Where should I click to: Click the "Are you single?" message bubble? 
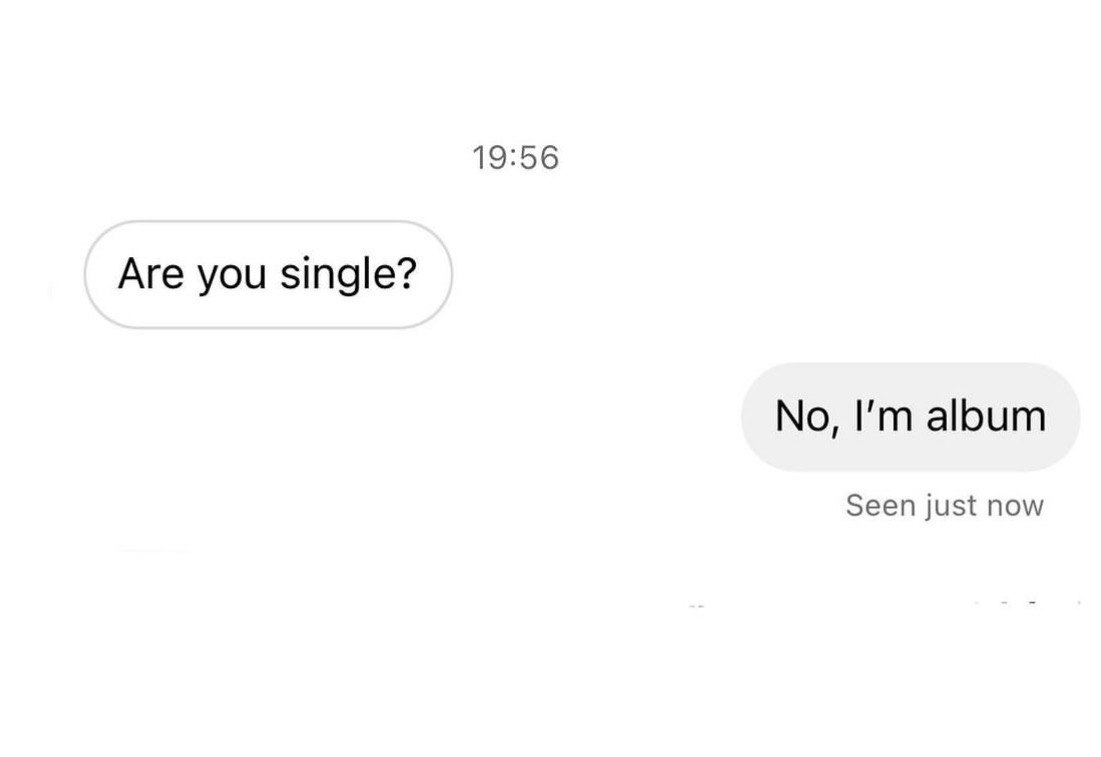pos(268,274)
